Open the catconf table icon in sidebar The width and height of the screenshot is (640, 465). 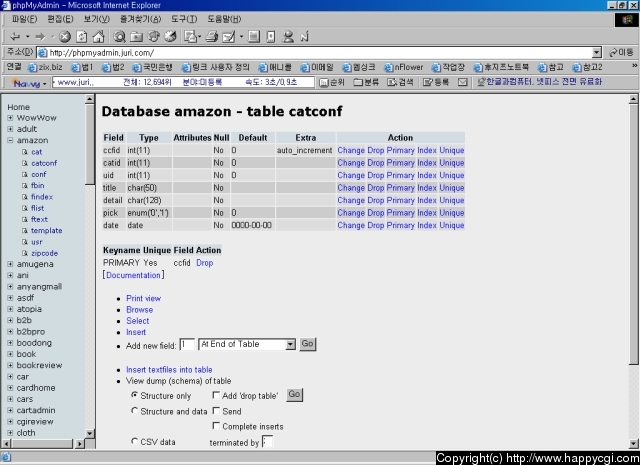pos(25,163)
